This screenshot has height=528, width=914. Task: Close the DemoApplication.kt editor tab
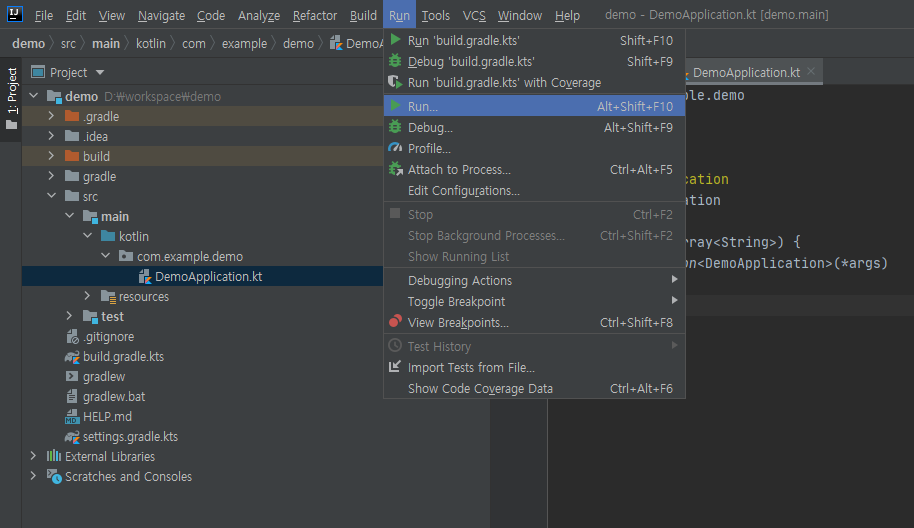tap(811, 71)
